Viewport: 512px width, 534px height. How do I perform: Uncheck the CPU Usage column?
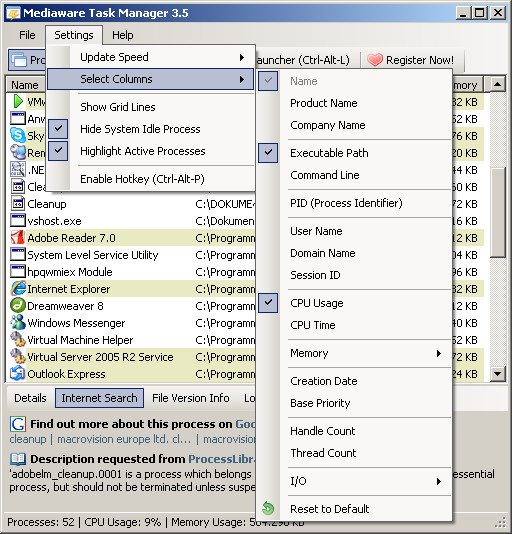[354, 303]
